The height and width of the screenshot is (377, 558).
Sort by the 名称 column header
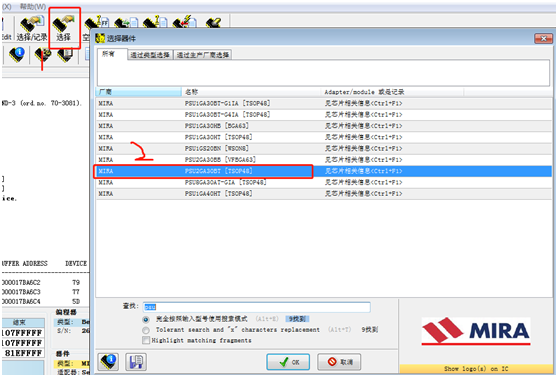251,92
